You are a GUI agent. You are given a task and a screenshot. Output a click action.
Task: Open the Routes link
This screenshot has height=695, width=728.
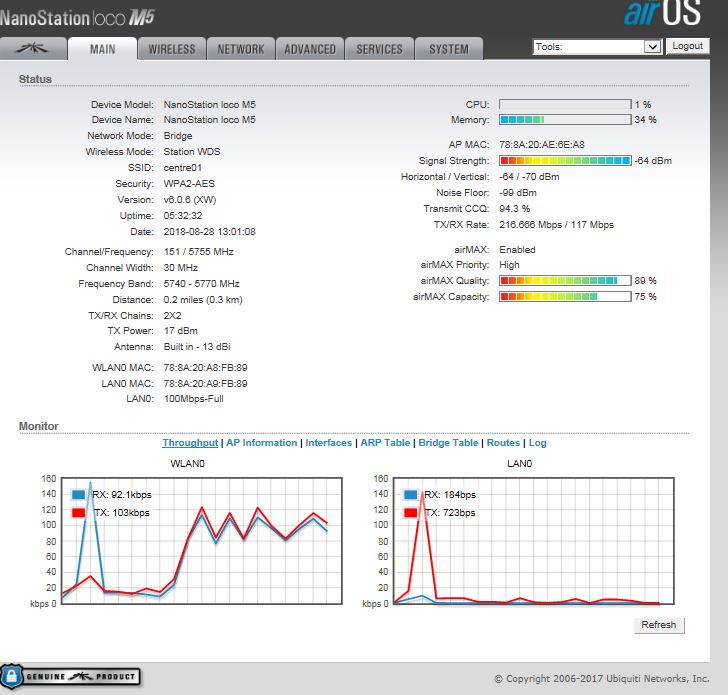coord(503,443)
